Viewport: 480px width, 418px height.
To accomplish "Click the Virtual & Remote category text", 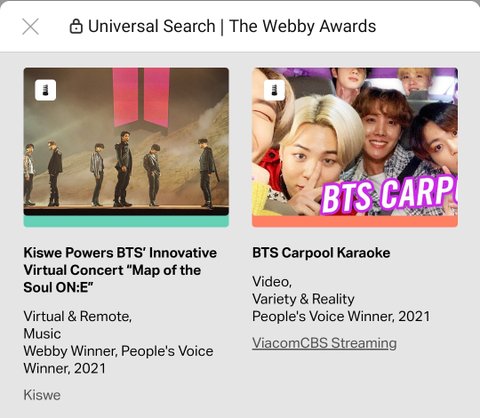I will point(78,316).
